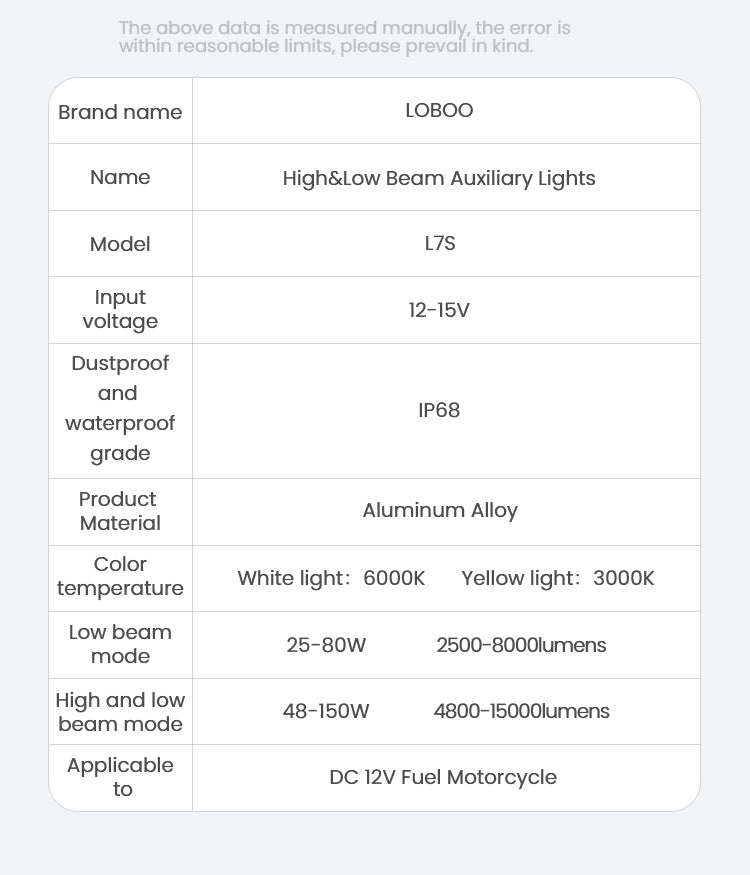Viewport: 750px width, 875px height.
Task: Select the Input voltage label
Action: click(x=120, y=309)
